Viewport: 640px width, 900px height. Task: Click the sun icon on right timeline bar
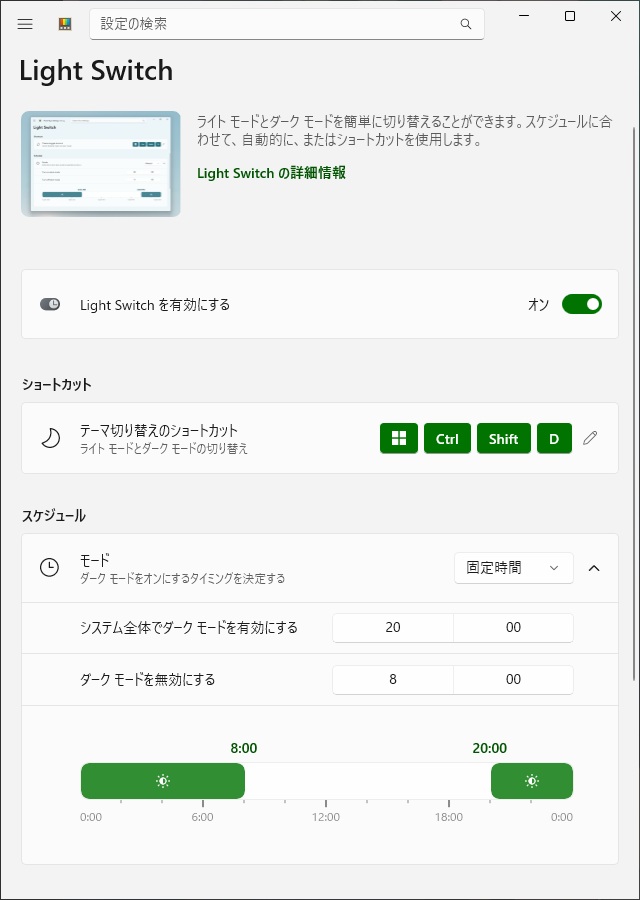click(532, 781)
